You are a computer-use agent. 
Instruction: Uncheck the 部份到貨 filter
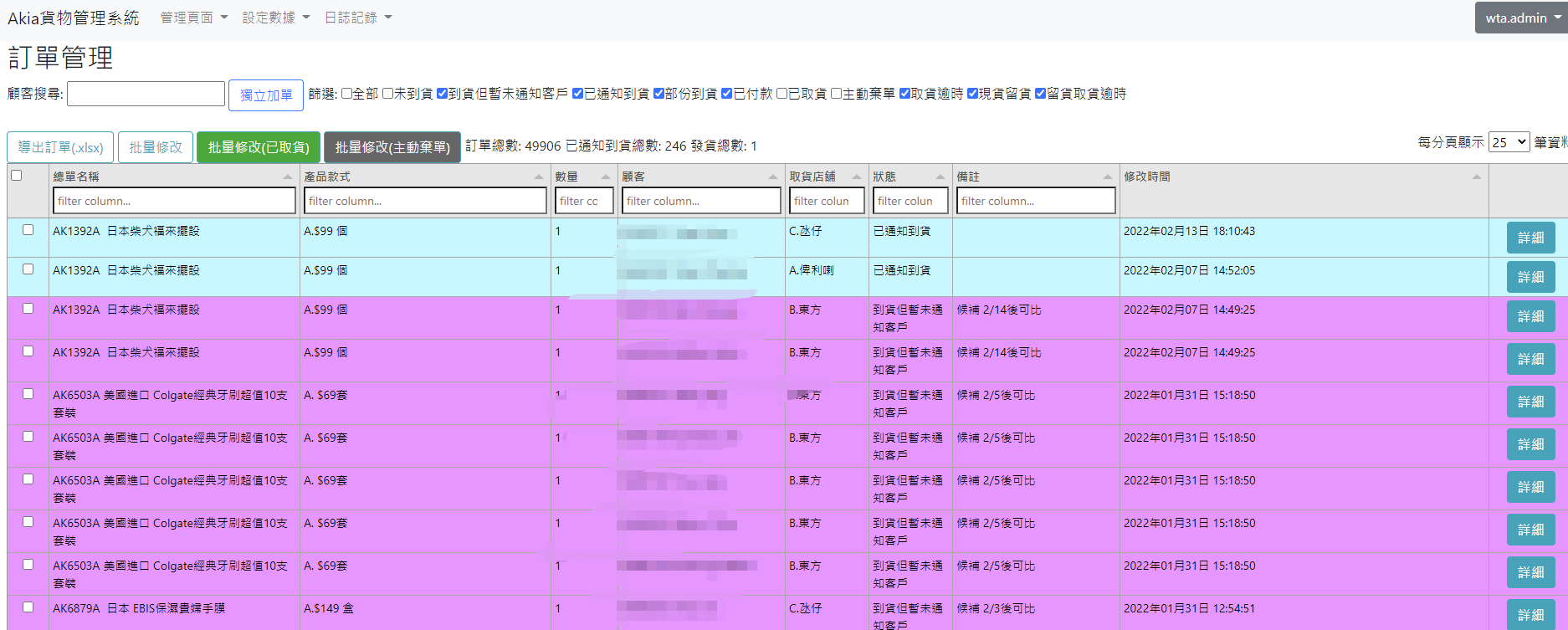(658, 94)
